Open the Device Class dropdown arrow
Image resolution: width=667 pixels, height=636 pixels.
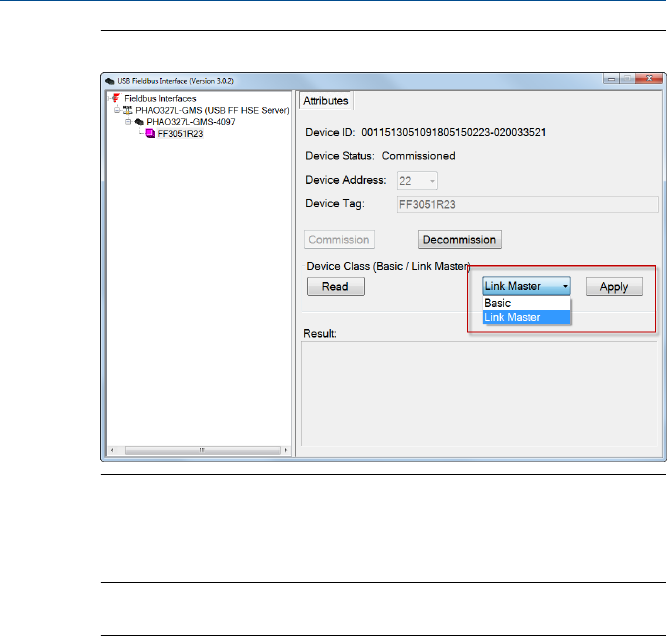pyautogui.click(x=565, y=286)
